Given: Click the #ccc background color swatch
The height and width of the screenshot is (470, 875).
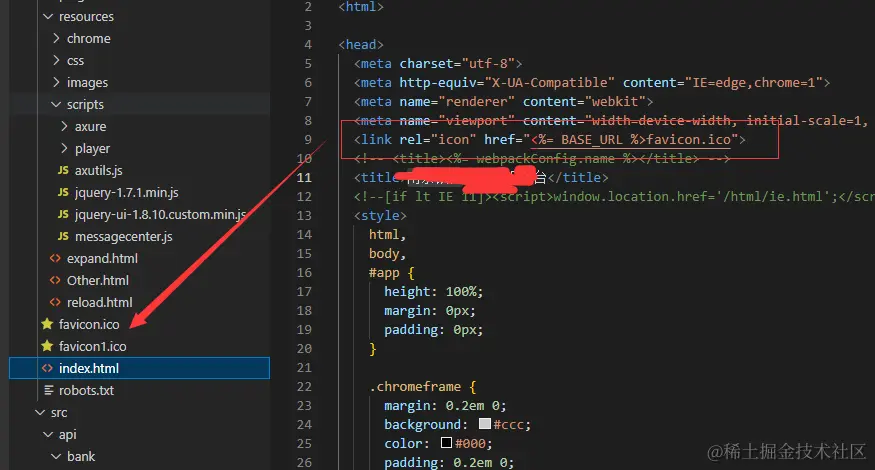Looking at the screenshot, I should point(484,424).
